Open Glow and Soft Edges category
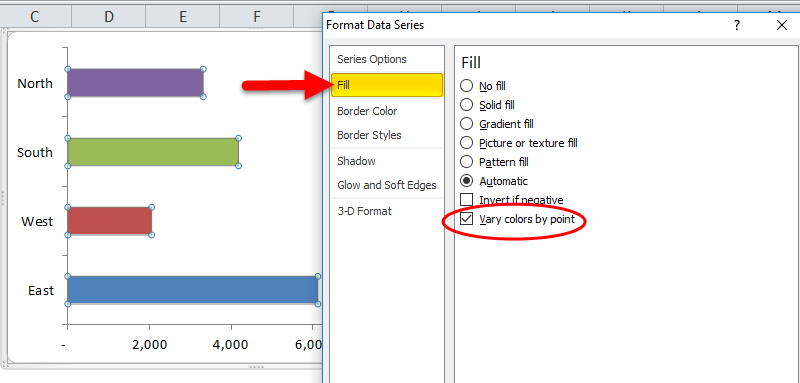This screenshot has height=383, width=800. pos(387,185)
